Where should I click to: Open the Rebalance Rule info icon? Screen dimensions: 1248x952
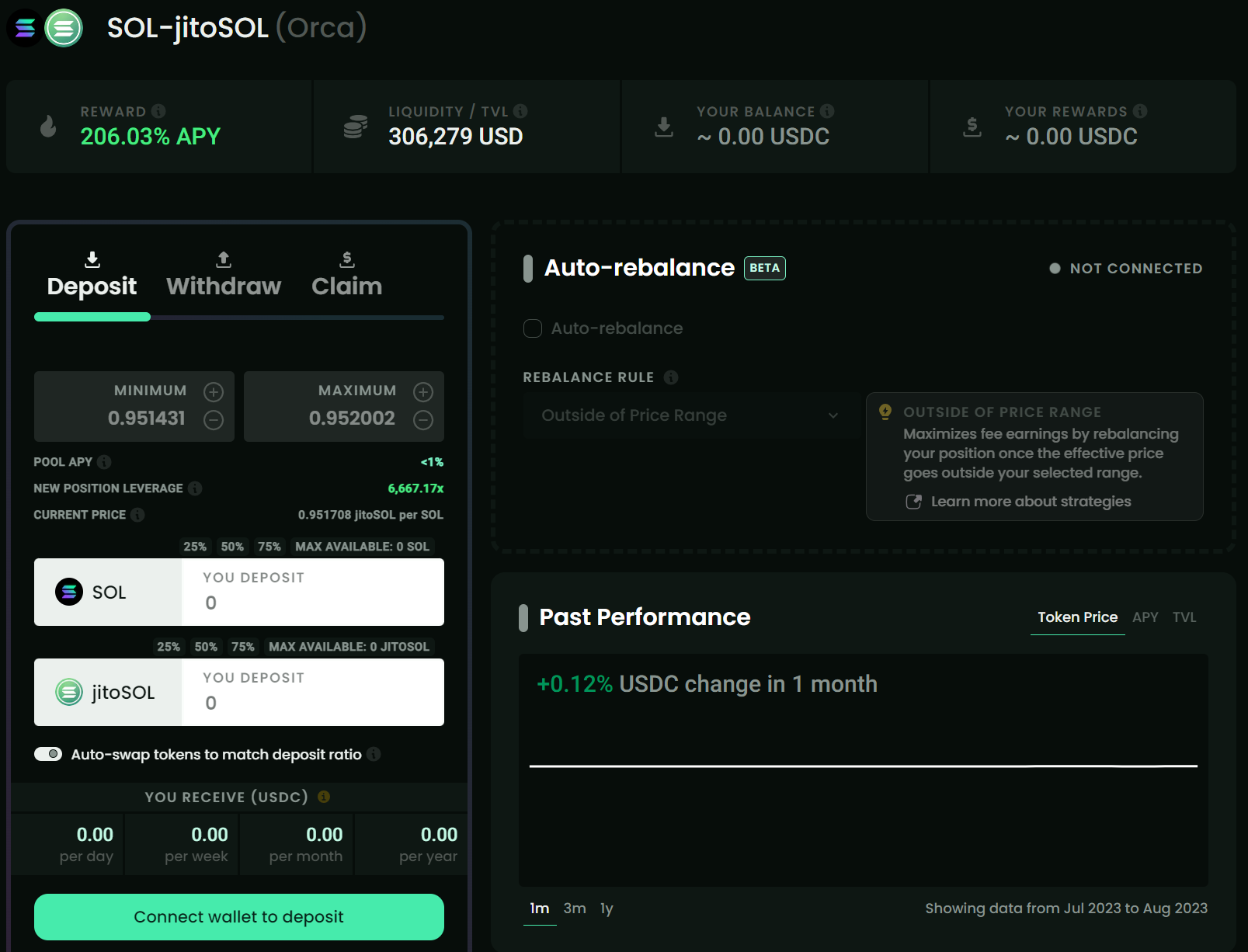tap(671, 377)
